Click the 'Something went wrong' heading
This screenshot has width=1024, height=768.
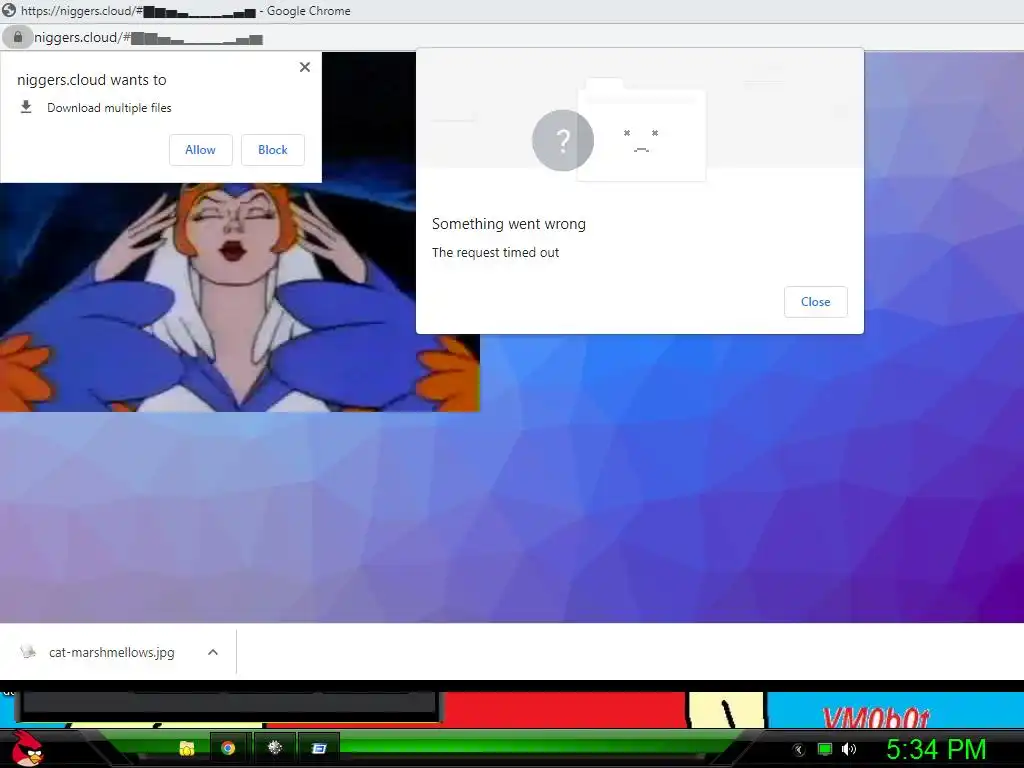tap(509, 224)
